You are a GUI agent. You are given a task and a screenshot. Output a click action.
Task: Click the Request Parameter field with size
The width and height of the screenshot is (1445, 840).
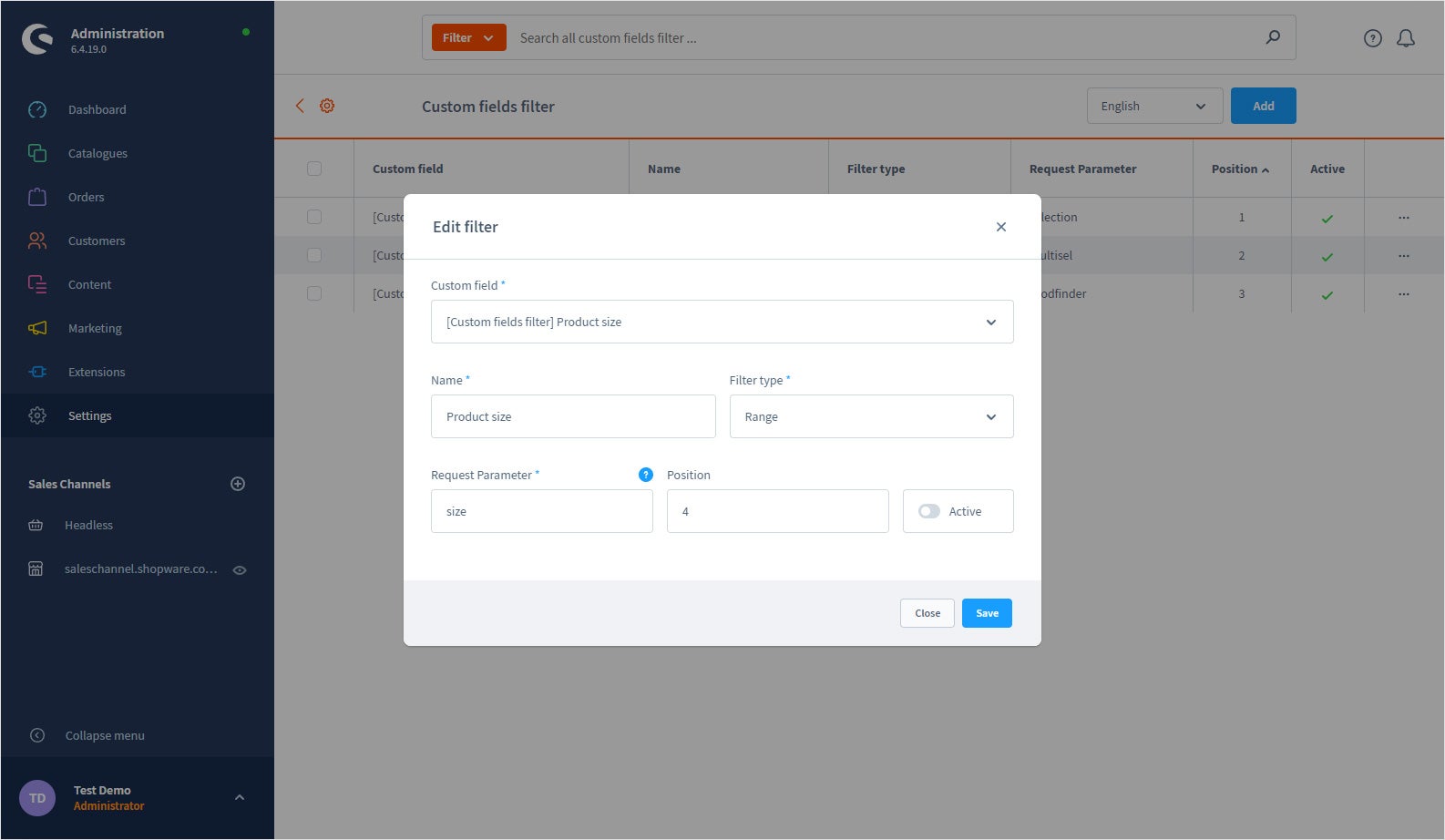tap(542, 511)
